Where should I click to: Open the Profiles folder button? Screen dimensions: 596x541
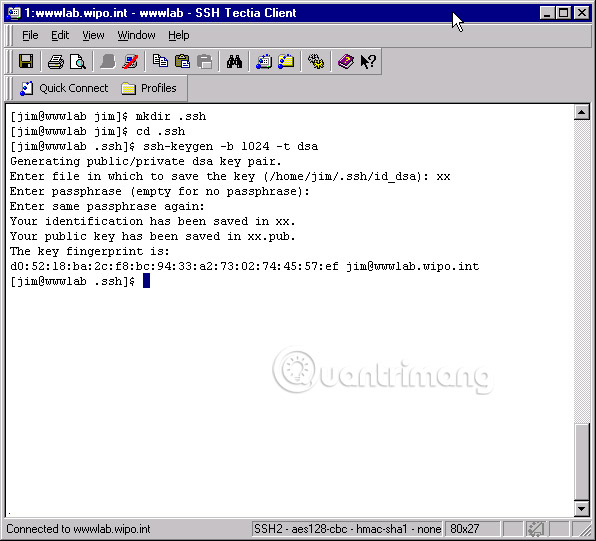coord(149,88)
